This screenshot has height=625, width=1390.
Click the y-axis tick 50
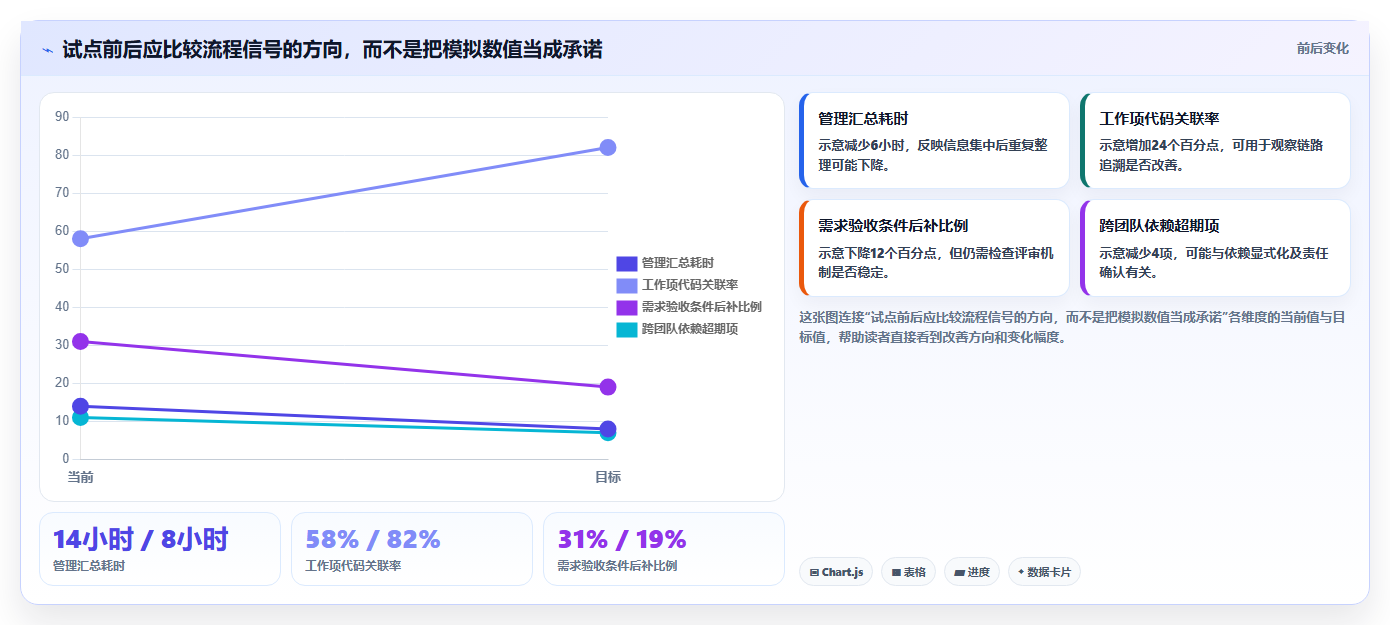tap(62, 269)
